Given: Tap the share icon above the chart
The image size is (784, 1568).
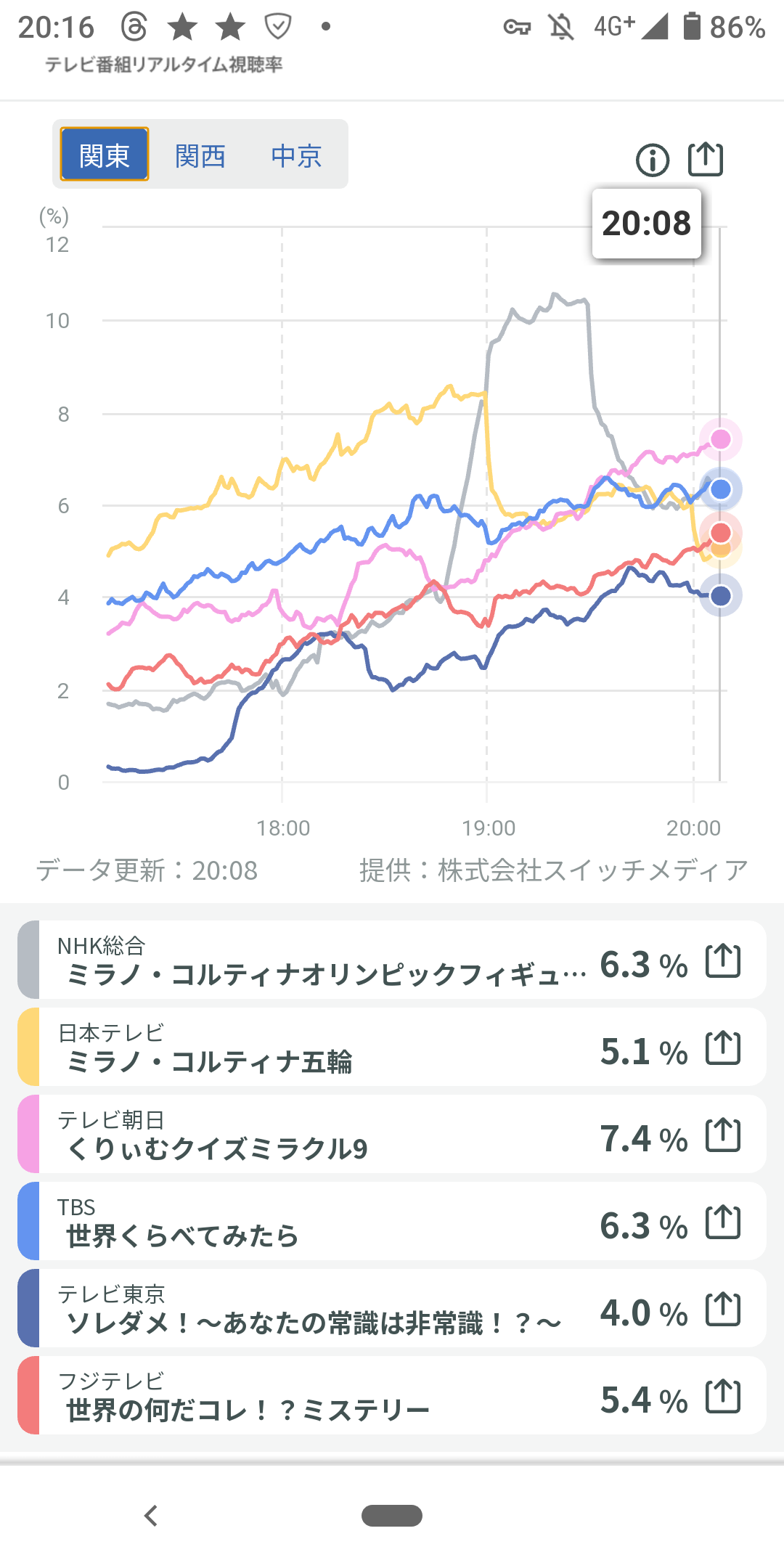Looking at the screenshot, I should pos(706,159).
